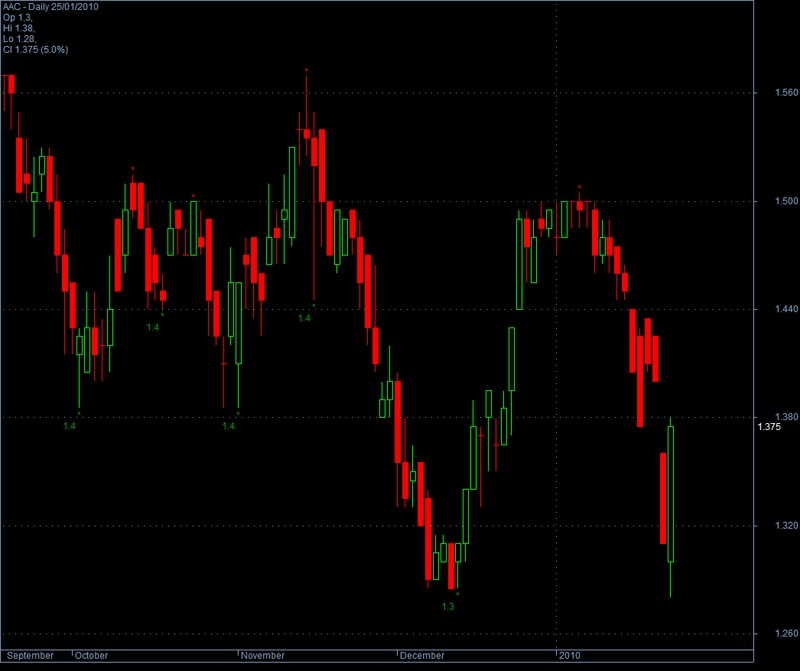Click the 1.260 price axis label
The height and width of the screenshot is (671, 800).
click(786, 633)
